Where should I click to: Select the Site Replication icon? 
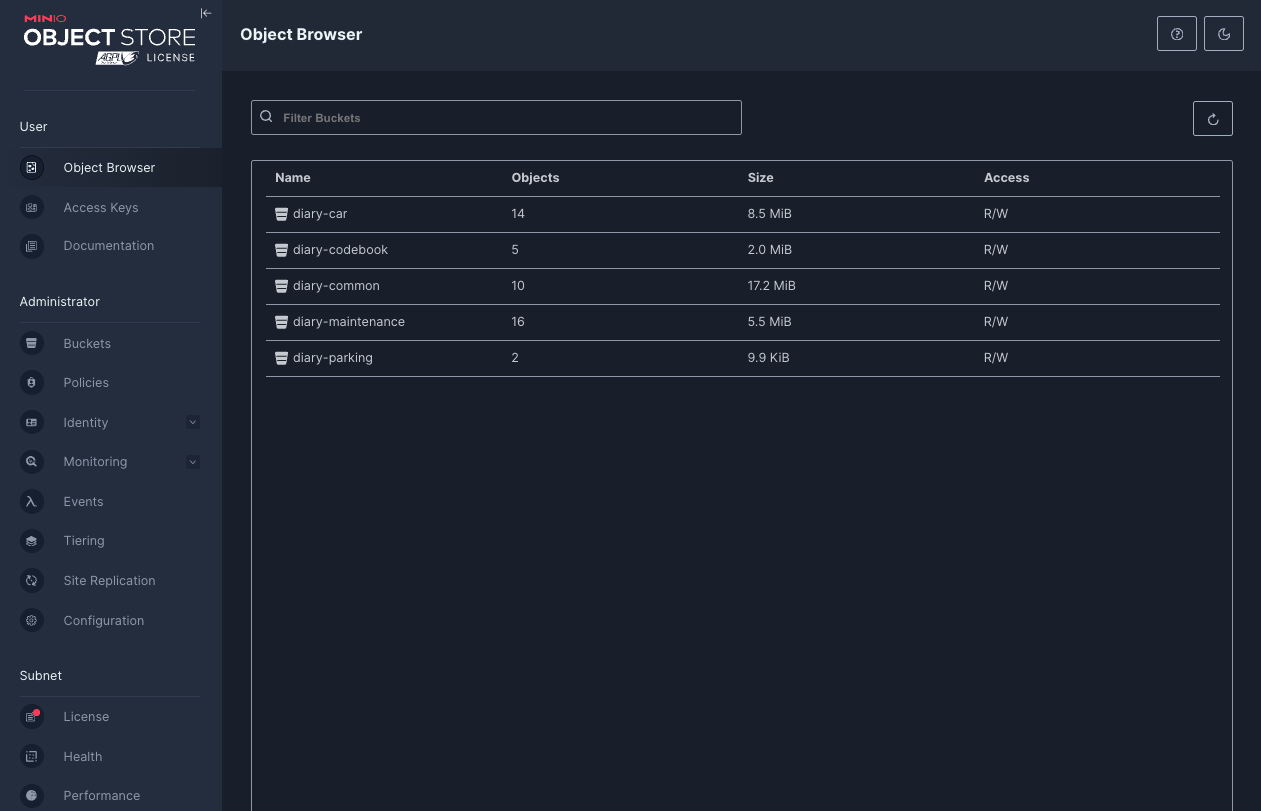click(x=31, y=580)
